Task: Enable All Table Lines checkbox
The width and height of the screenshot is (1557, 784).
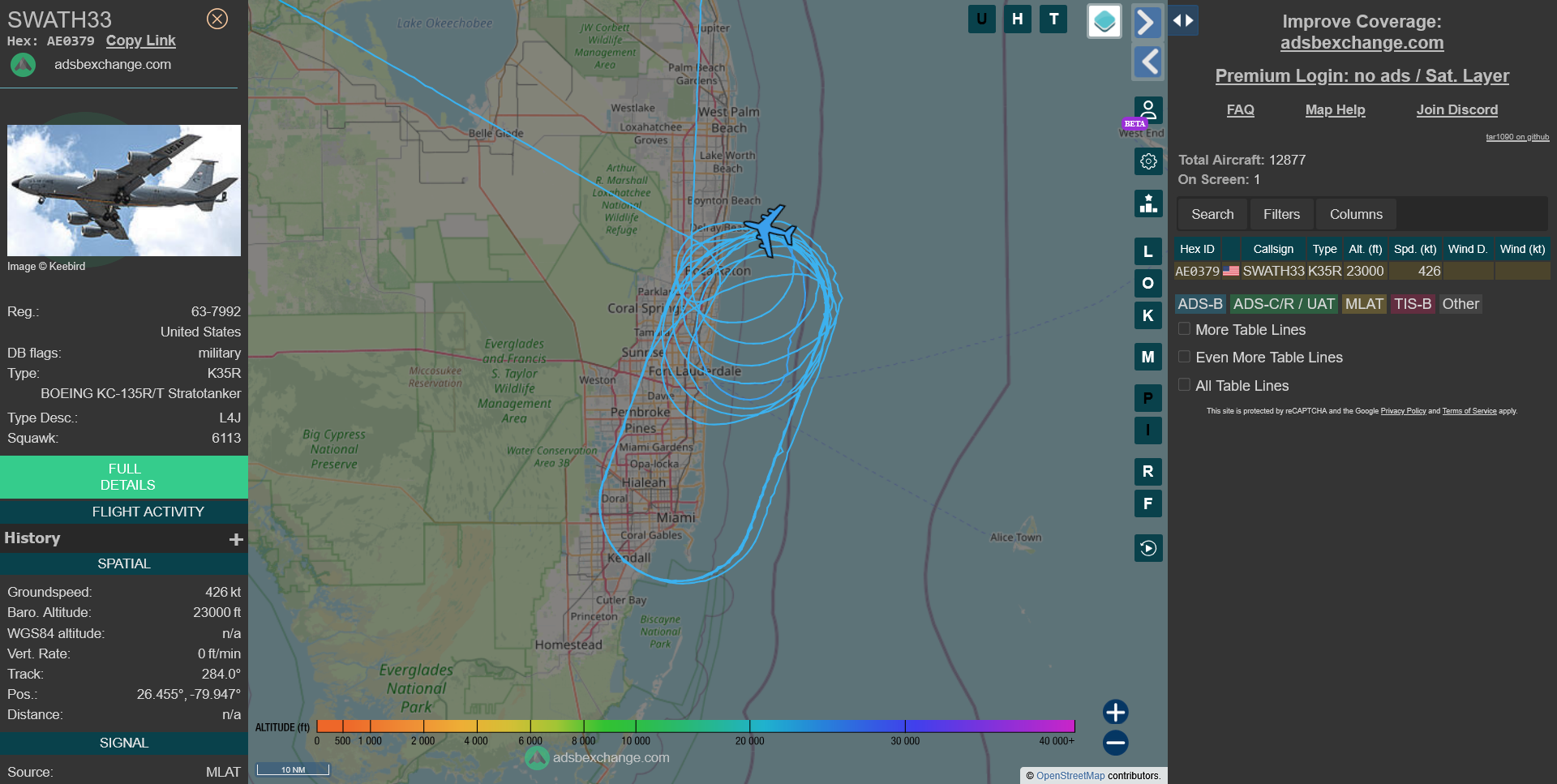Action: 1185,385
